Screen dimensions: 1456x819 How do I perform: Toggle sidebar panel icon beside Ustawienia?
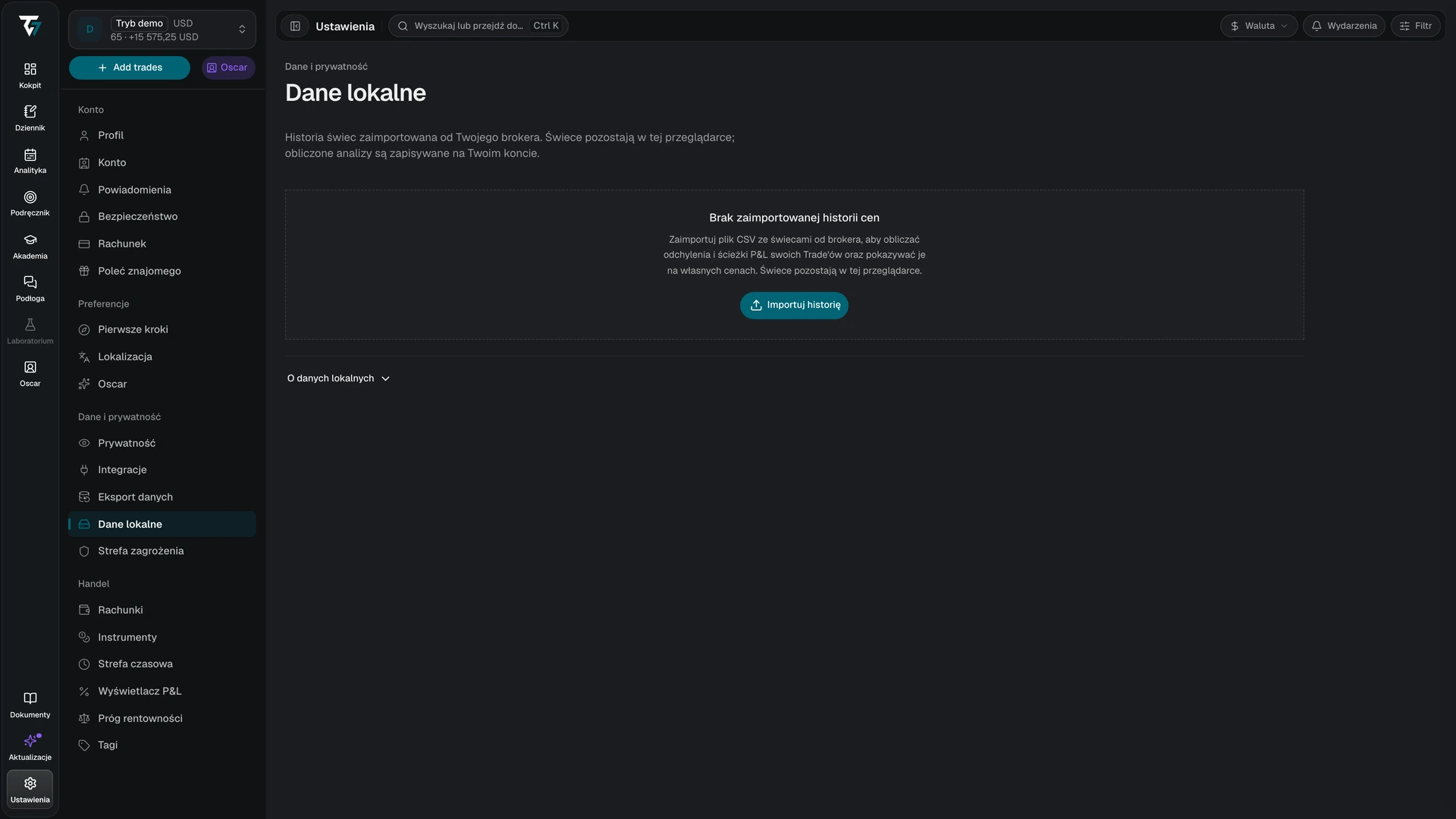pyautogui.click(x=296, y=26)
